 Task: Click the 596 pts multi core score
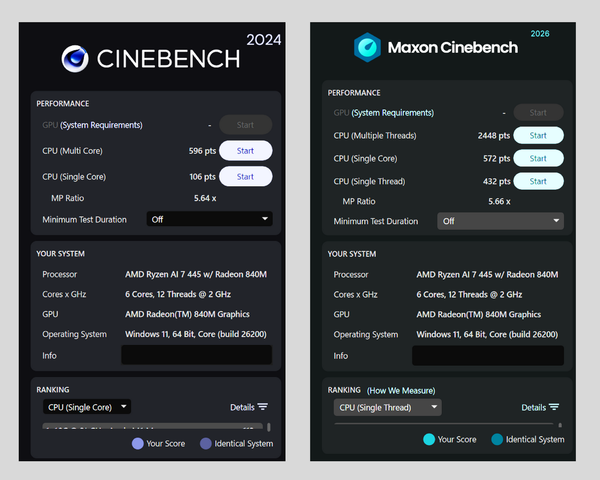click(202, 151)
